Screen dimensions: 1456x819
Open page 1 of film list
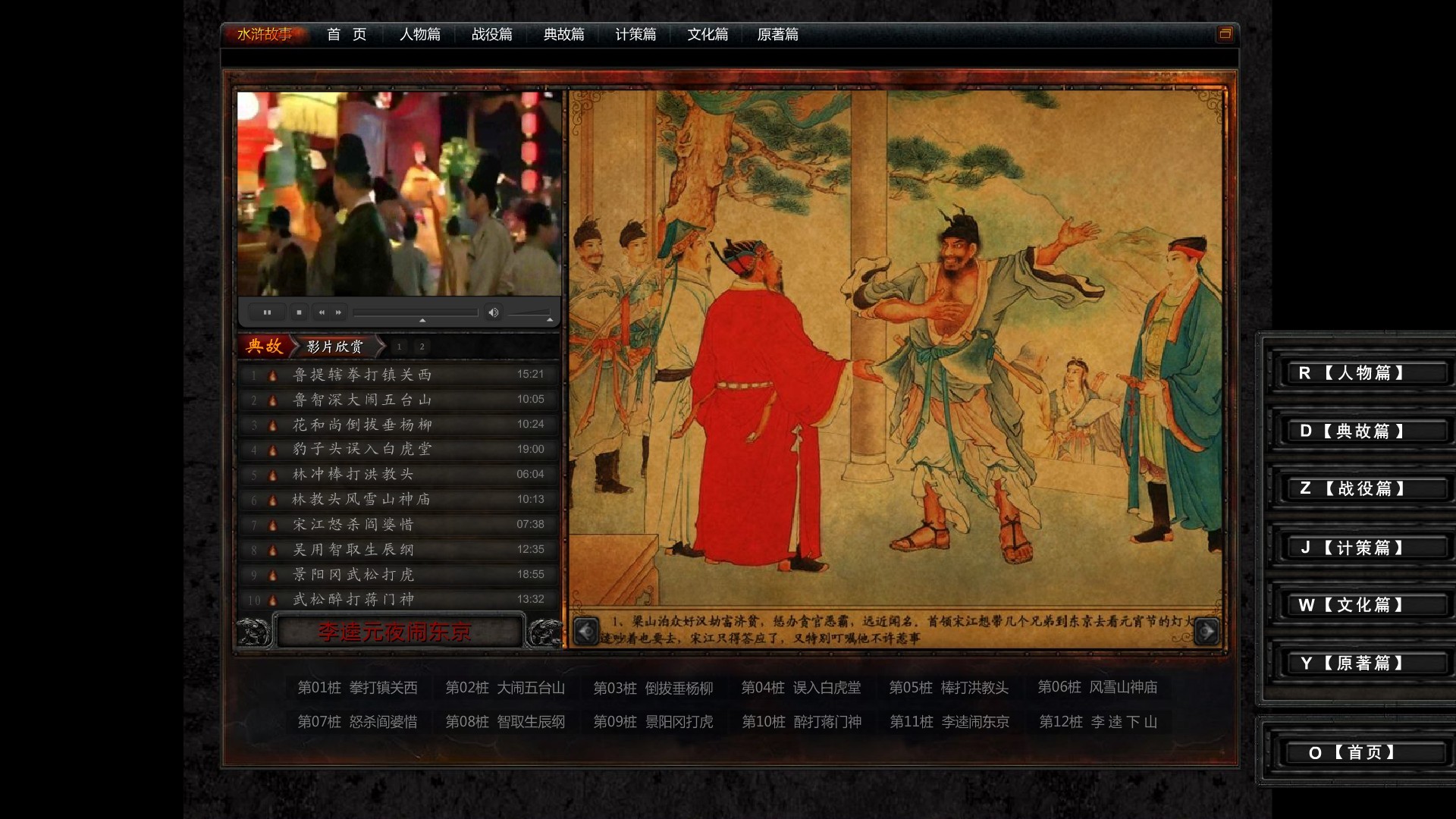pos(399,347)
